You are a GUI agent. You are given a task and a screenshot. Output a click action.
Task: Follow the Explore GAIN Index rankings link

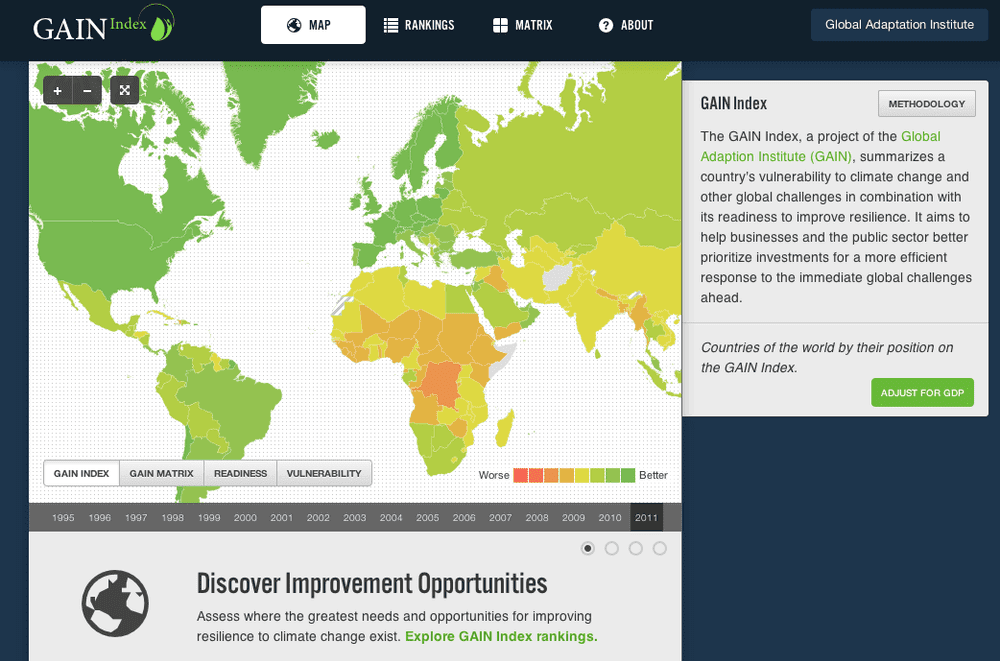pos(501,636)
